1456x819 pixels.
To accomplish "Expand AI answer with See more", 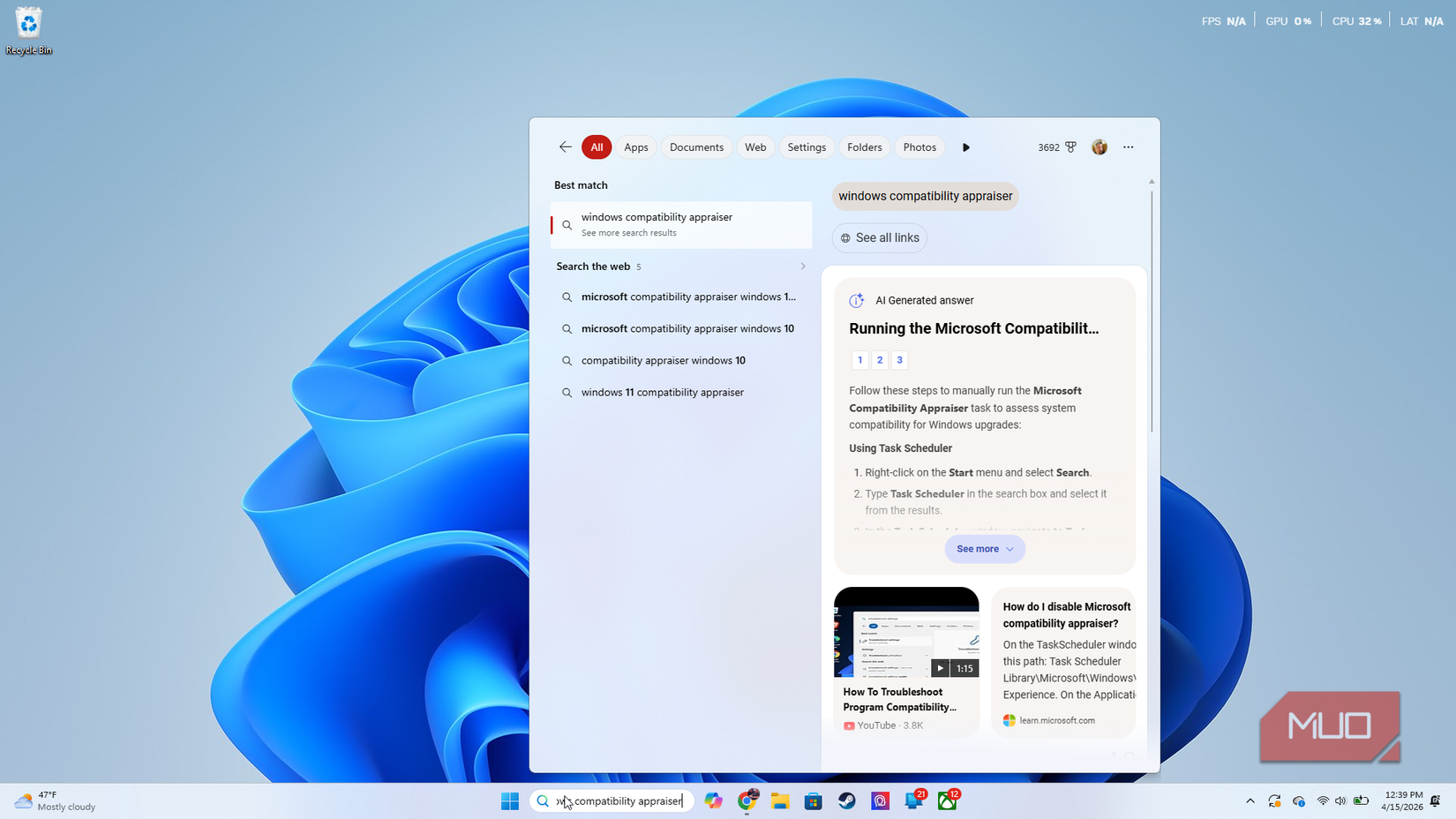I will pos(985,549).
